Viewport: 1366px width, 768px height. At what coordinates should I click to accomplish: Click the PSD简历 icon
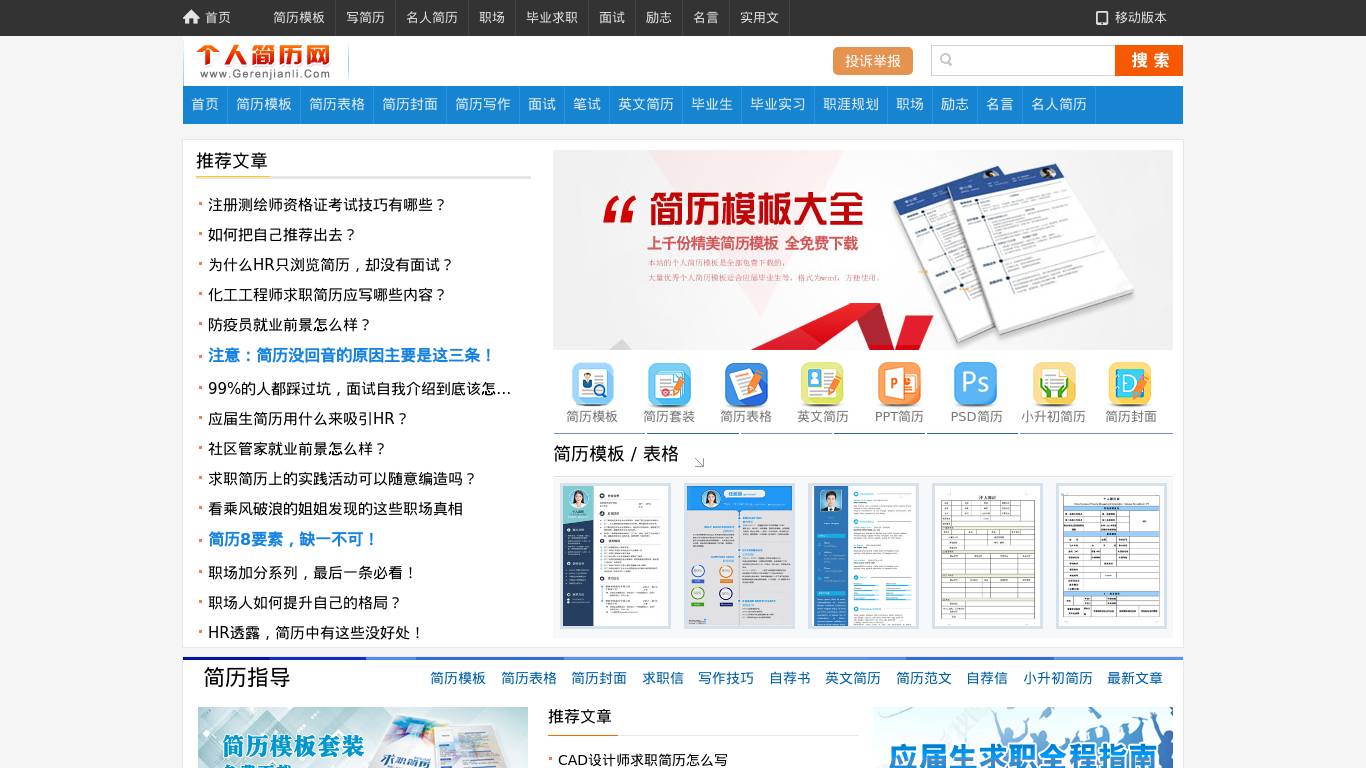pyautogui.click(x=975, y=383)
